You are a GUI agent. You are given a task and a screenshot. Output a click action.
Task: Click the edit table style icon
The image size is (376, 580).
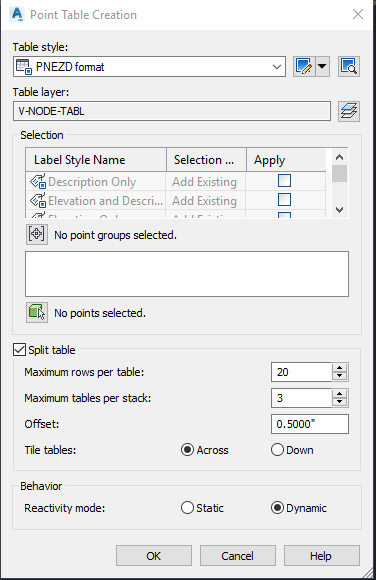(304, 67)
